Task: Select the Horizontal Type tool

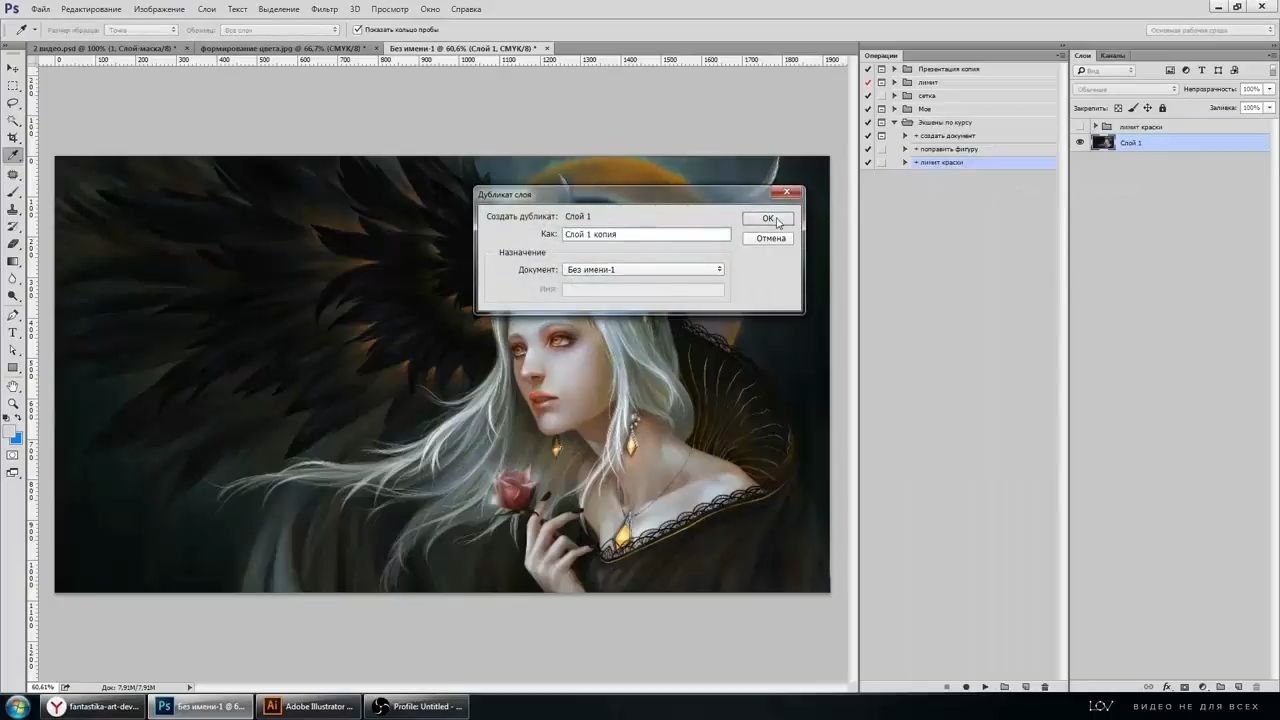Action: tap(13, 333)
